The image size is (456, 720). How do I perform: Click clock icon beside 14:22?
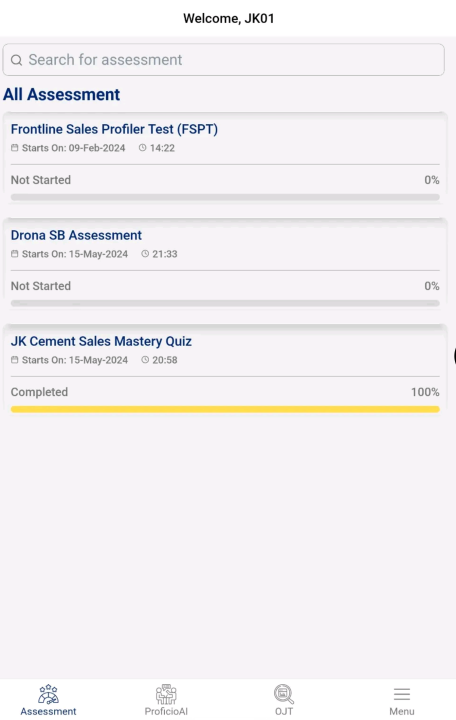click(142, 148)
